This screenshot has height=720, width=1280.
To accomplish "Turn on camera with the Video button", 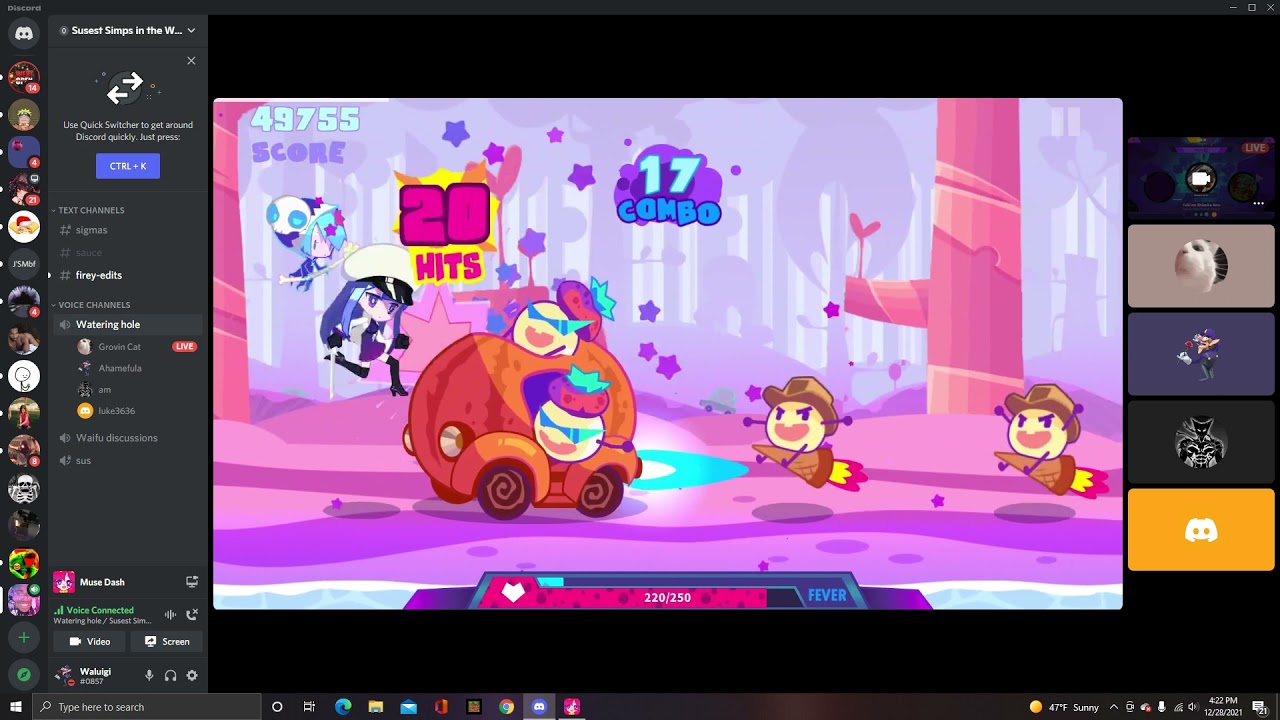I will pos(89,641).
